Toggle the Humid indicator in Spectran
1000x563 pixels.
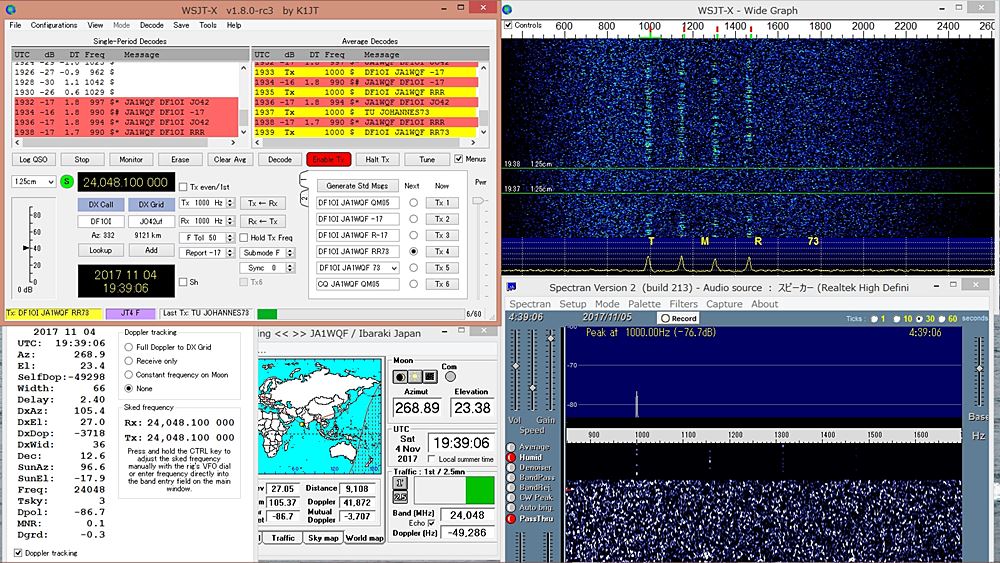pos(511,458)
